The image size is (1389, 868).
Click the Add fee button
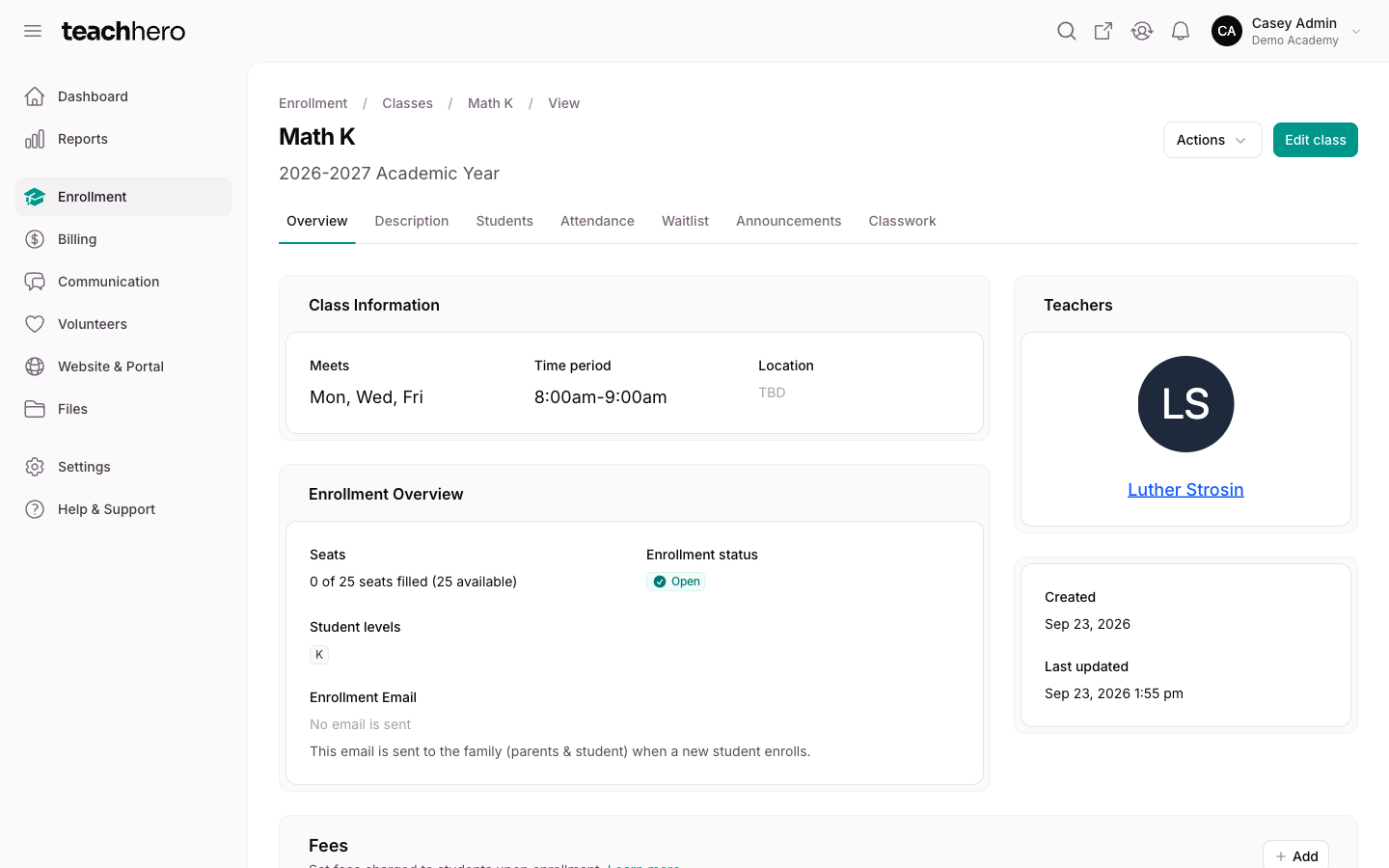[1295, 855]
